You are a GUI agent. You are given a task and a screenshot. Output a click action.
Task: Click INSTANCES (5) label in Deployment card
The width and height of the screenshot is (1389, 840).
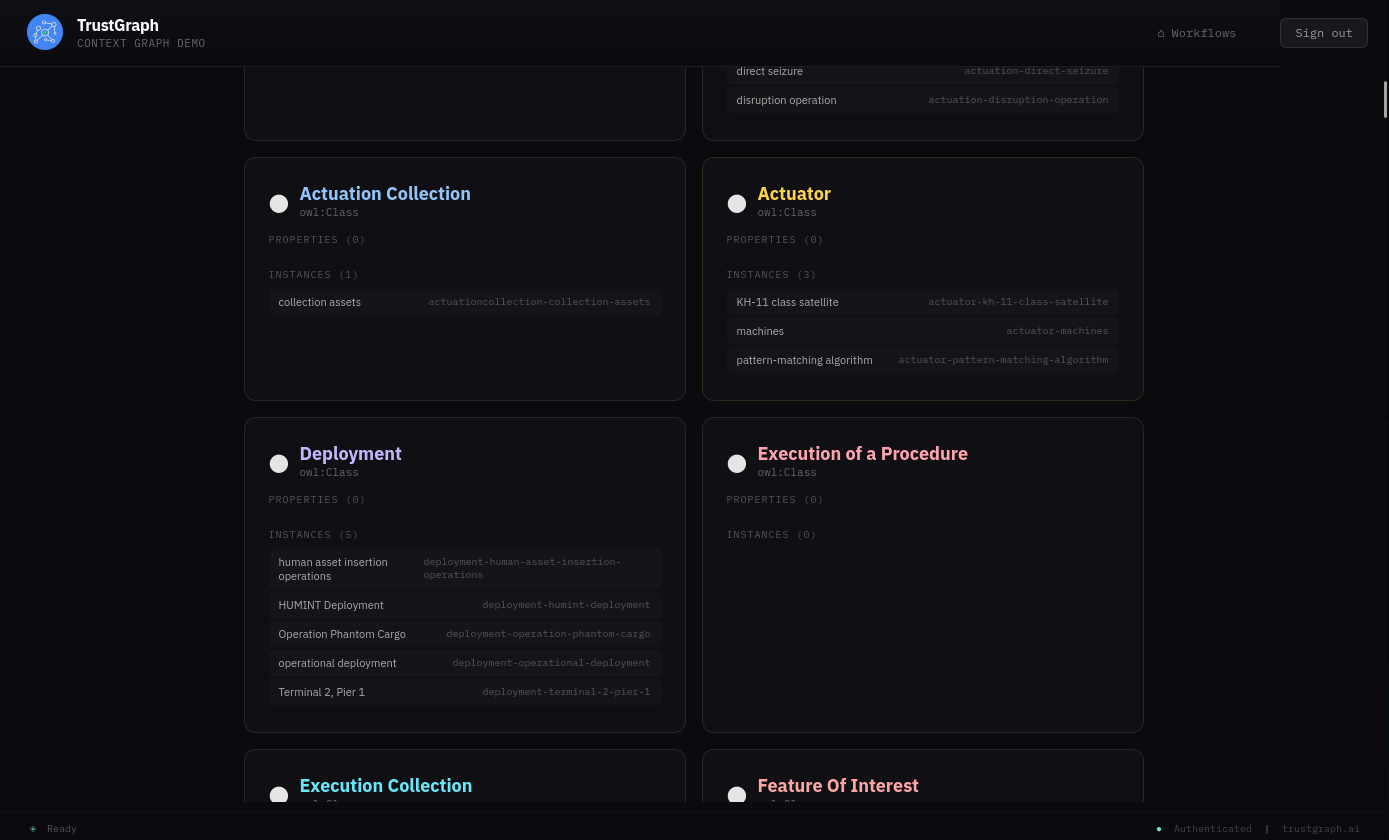(x=314, y=535)
